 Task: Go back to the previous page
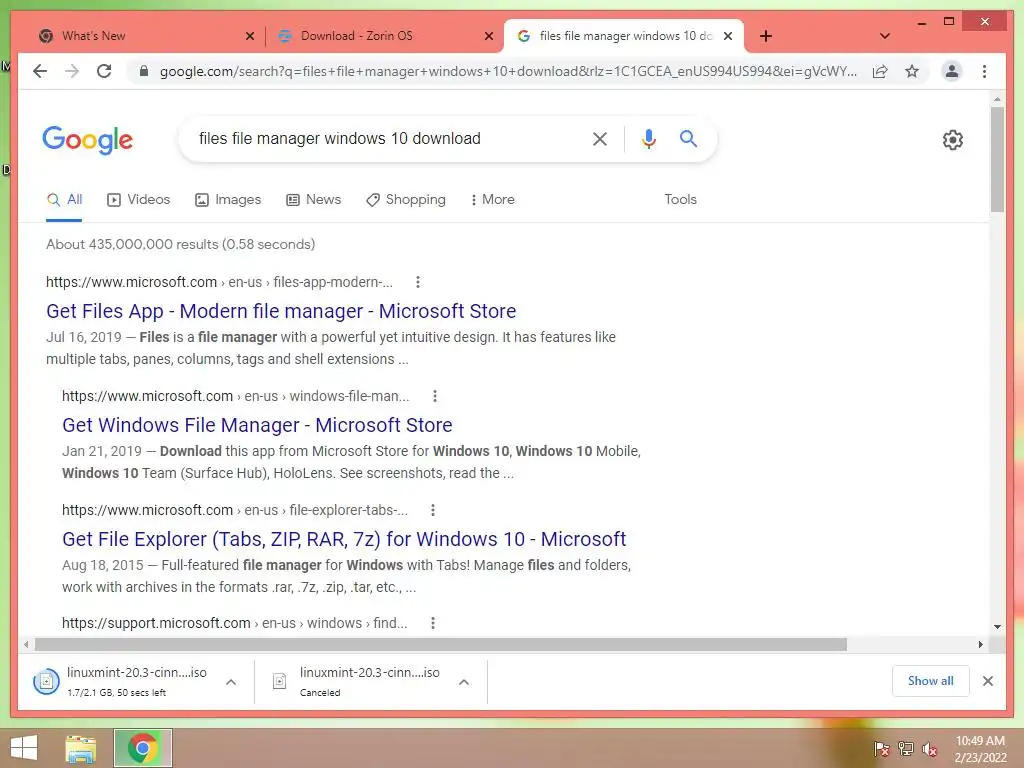40,71
